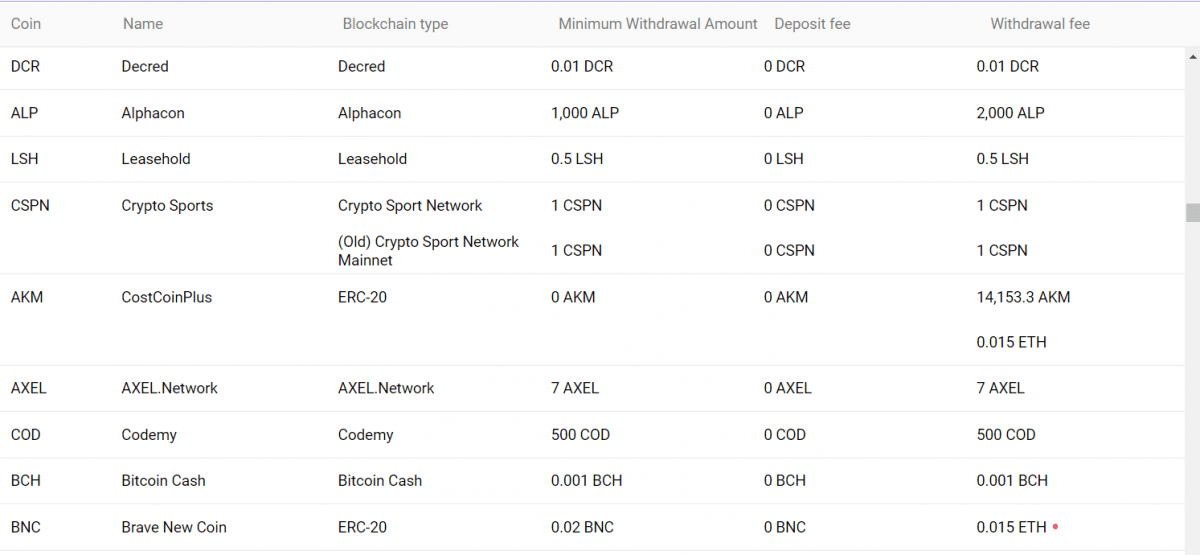Select the DCR coin row

(x=26, y=66)
